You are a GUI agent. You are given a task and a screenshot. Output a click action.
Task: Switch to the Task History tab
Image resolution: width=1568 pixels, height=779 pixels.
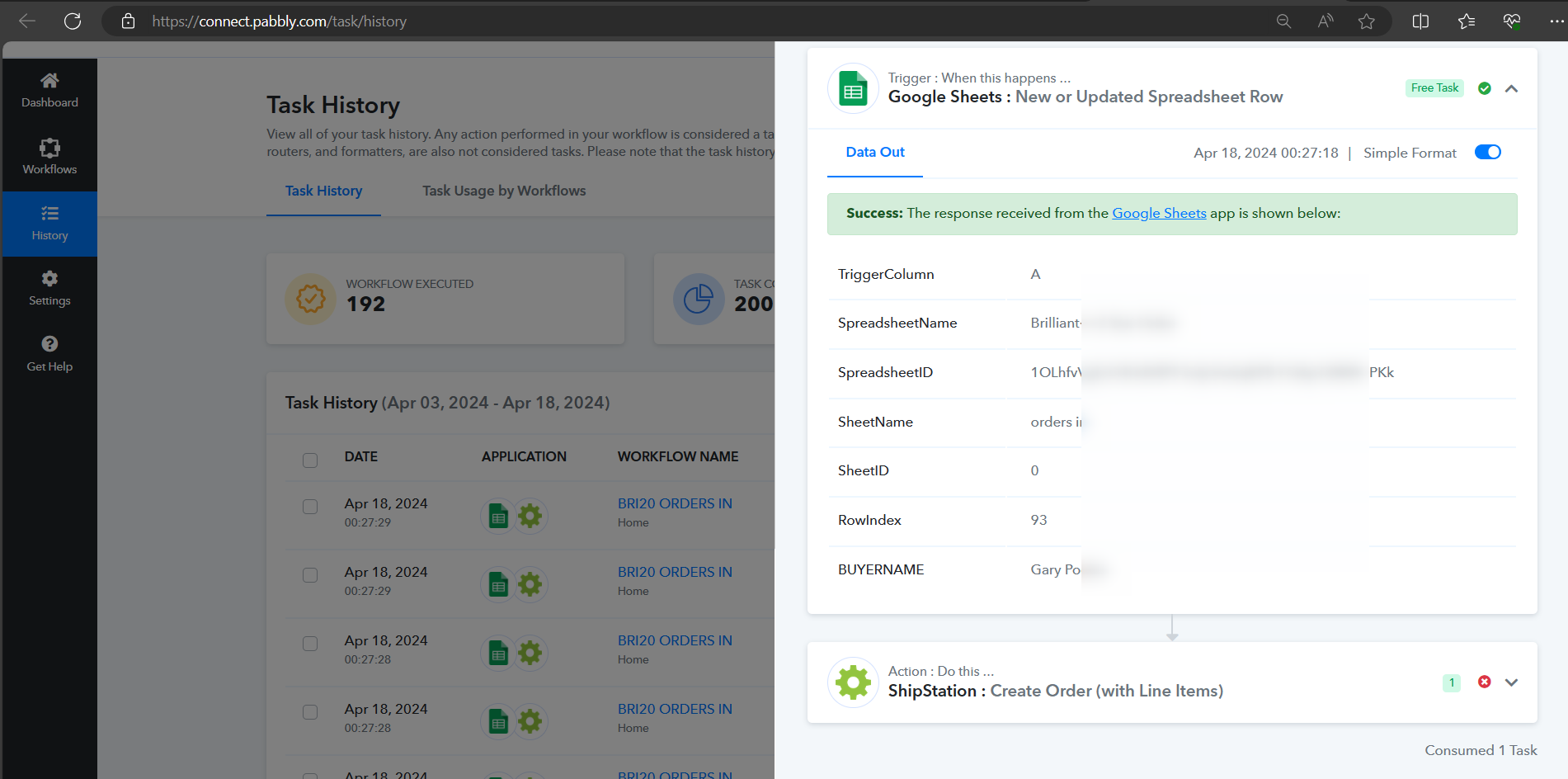(323, 191)
